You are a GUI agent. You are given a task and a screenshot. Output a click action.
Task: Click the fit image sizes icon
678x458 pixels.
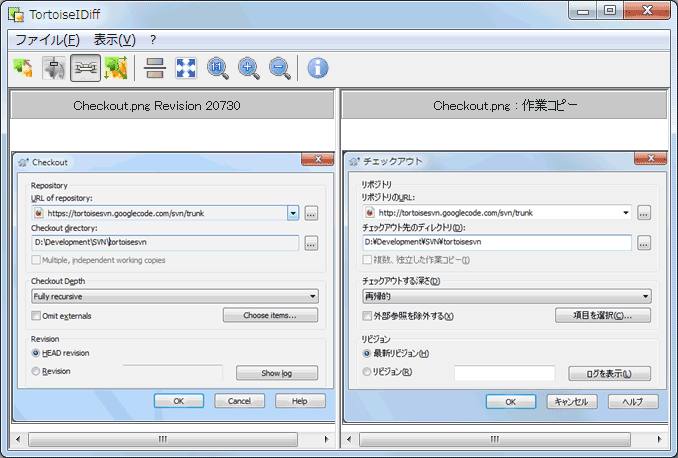coord(116,68)
